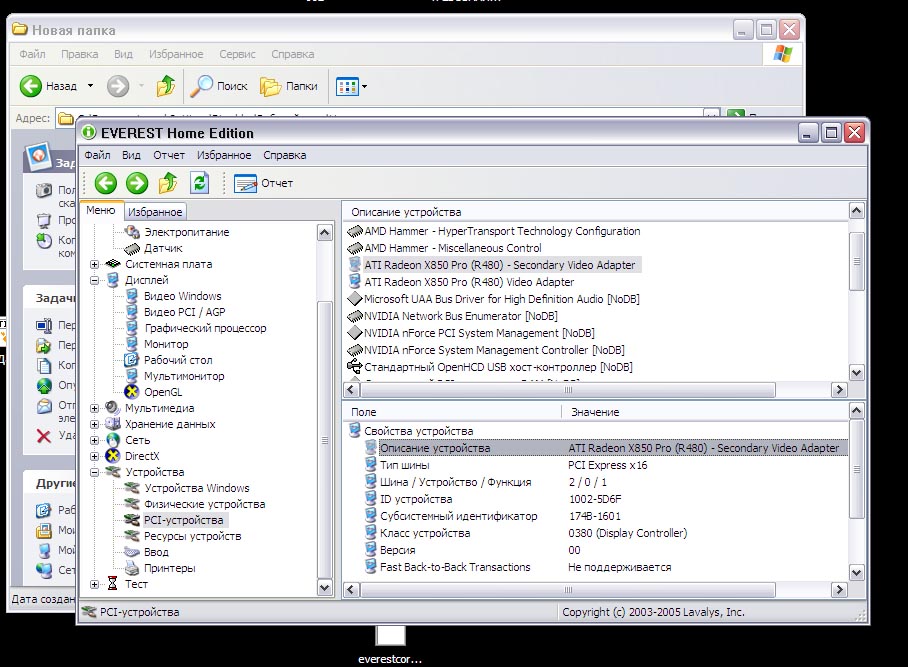
Task: Select Датчик sensor tree item
Action: click(x=163, y=248)
